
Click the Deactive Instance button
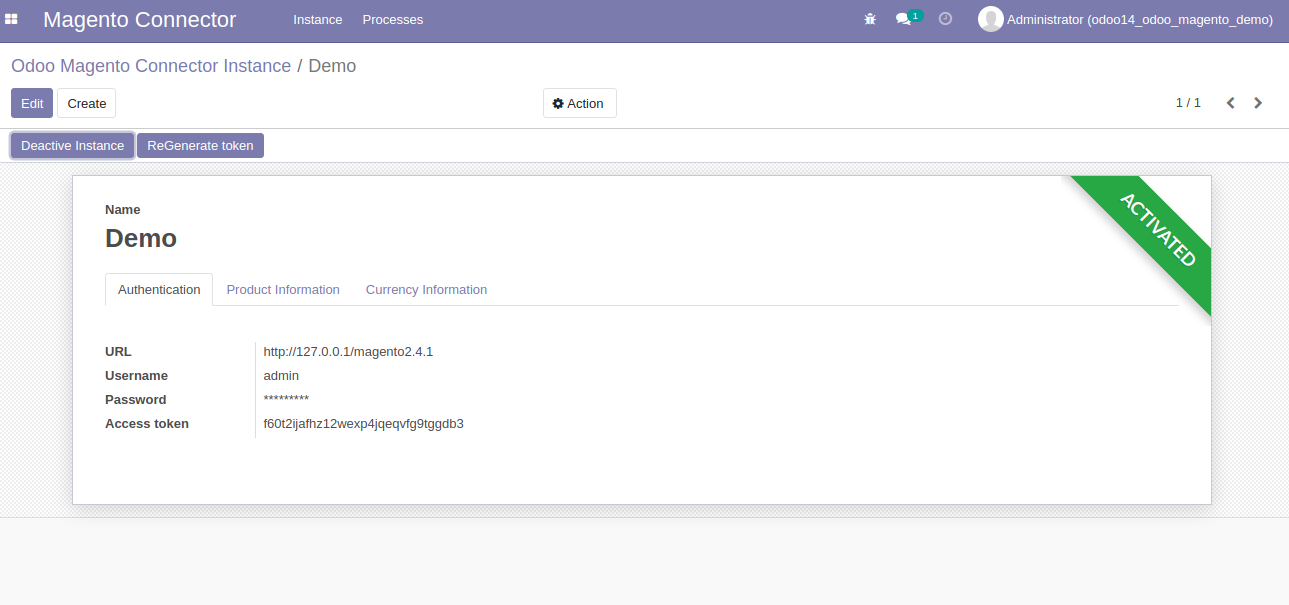click(x=71, y=145)
